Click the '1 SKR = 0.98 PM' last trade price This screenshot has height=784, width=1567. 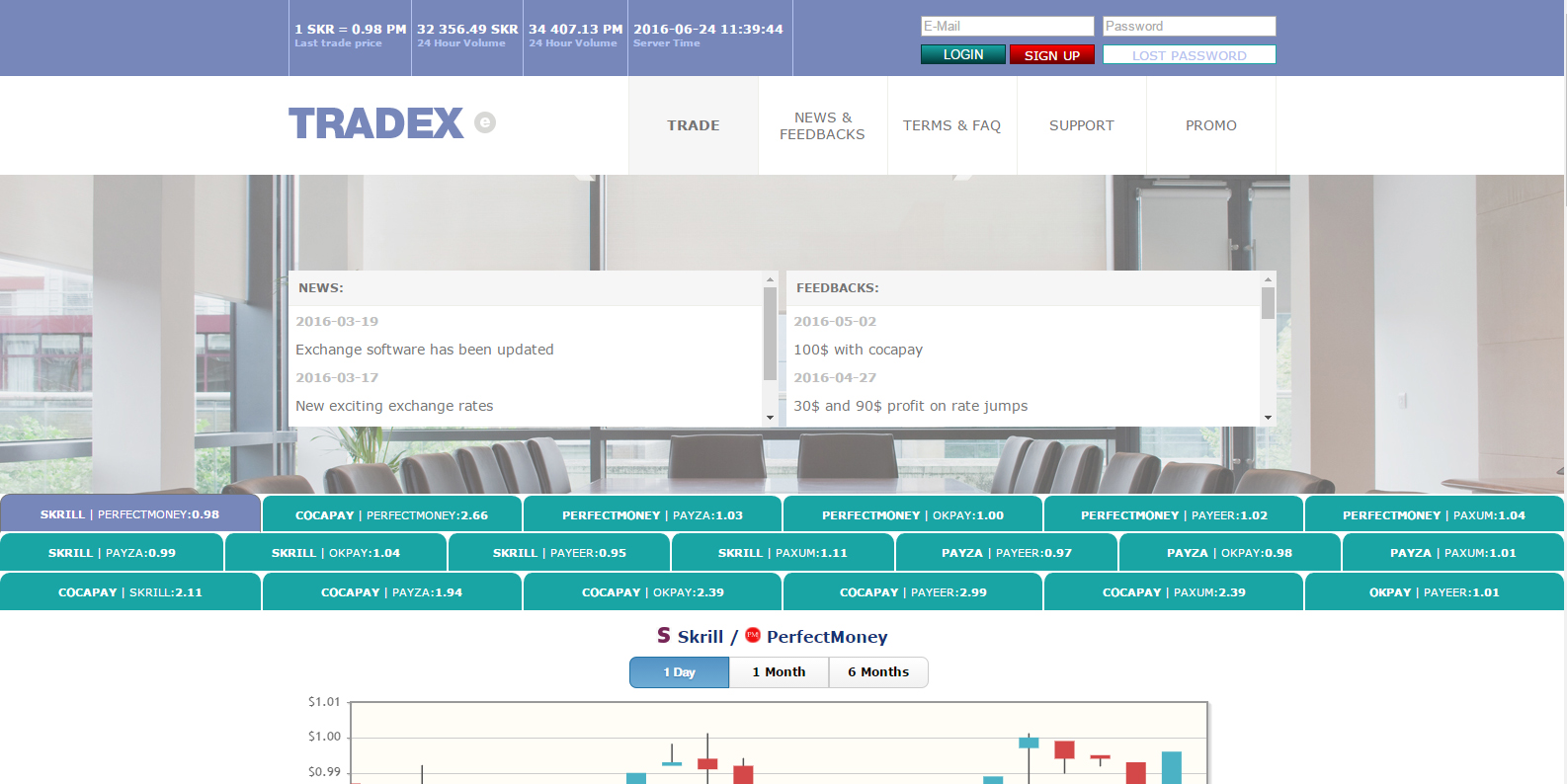coord(350,30)
